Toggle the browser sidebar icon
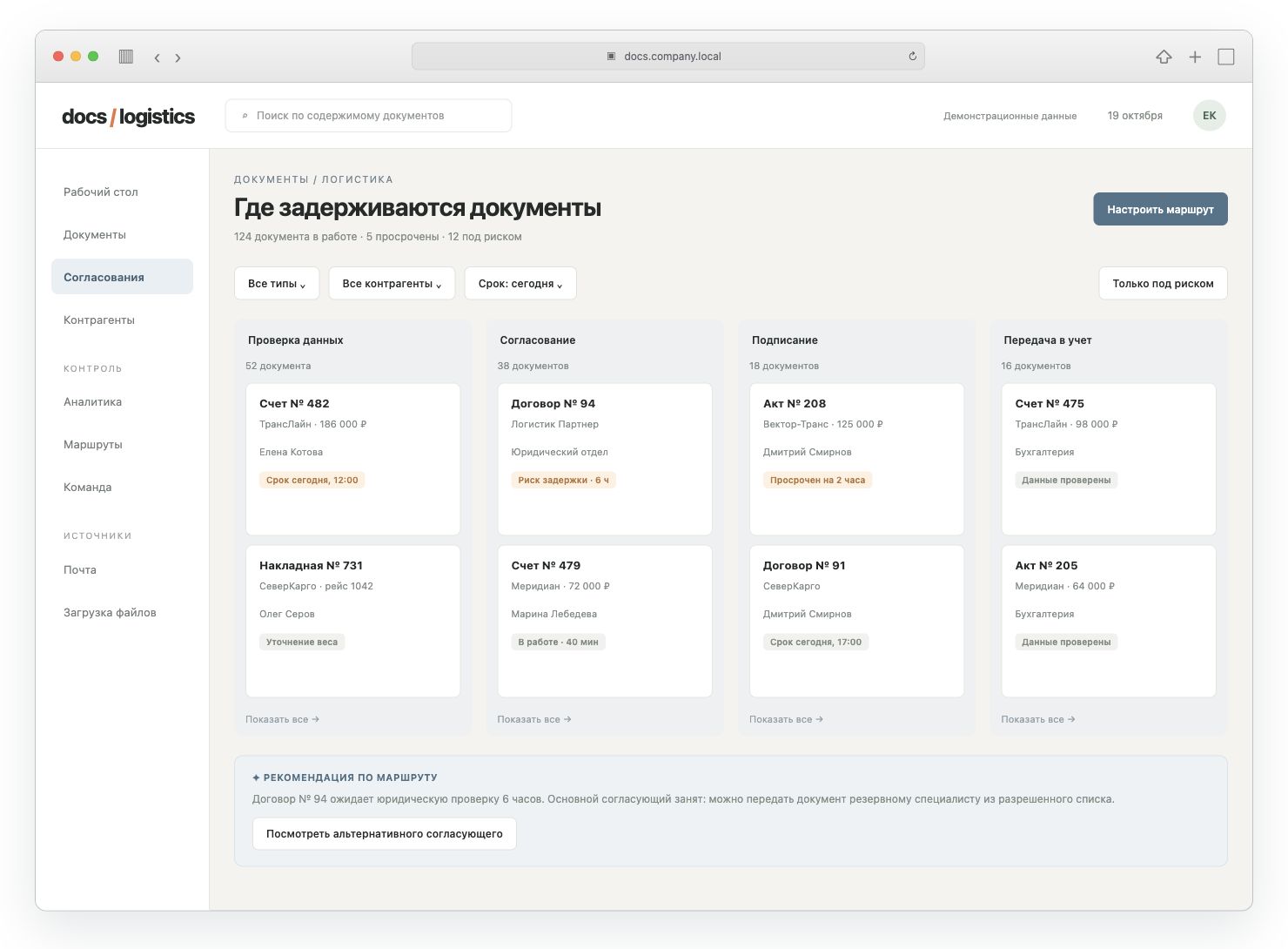The width and height of the screenshot is (1288, 949). click(x=126, y=57)
